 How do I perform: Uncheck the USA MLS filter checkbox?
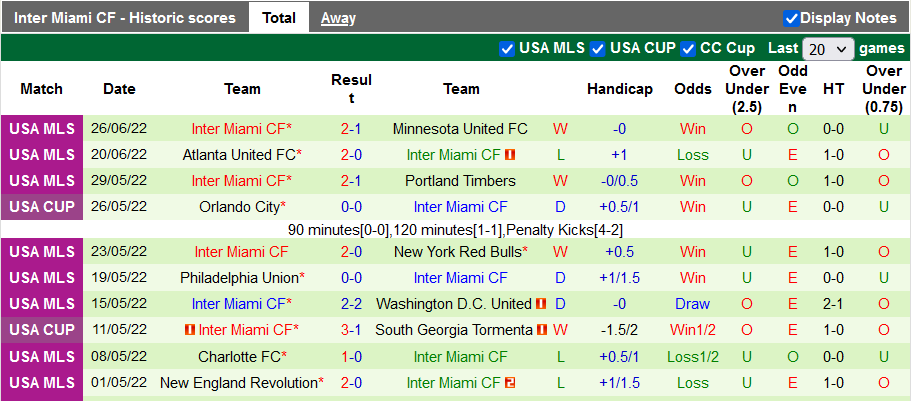pyautogui.click(x=507, y=48)
